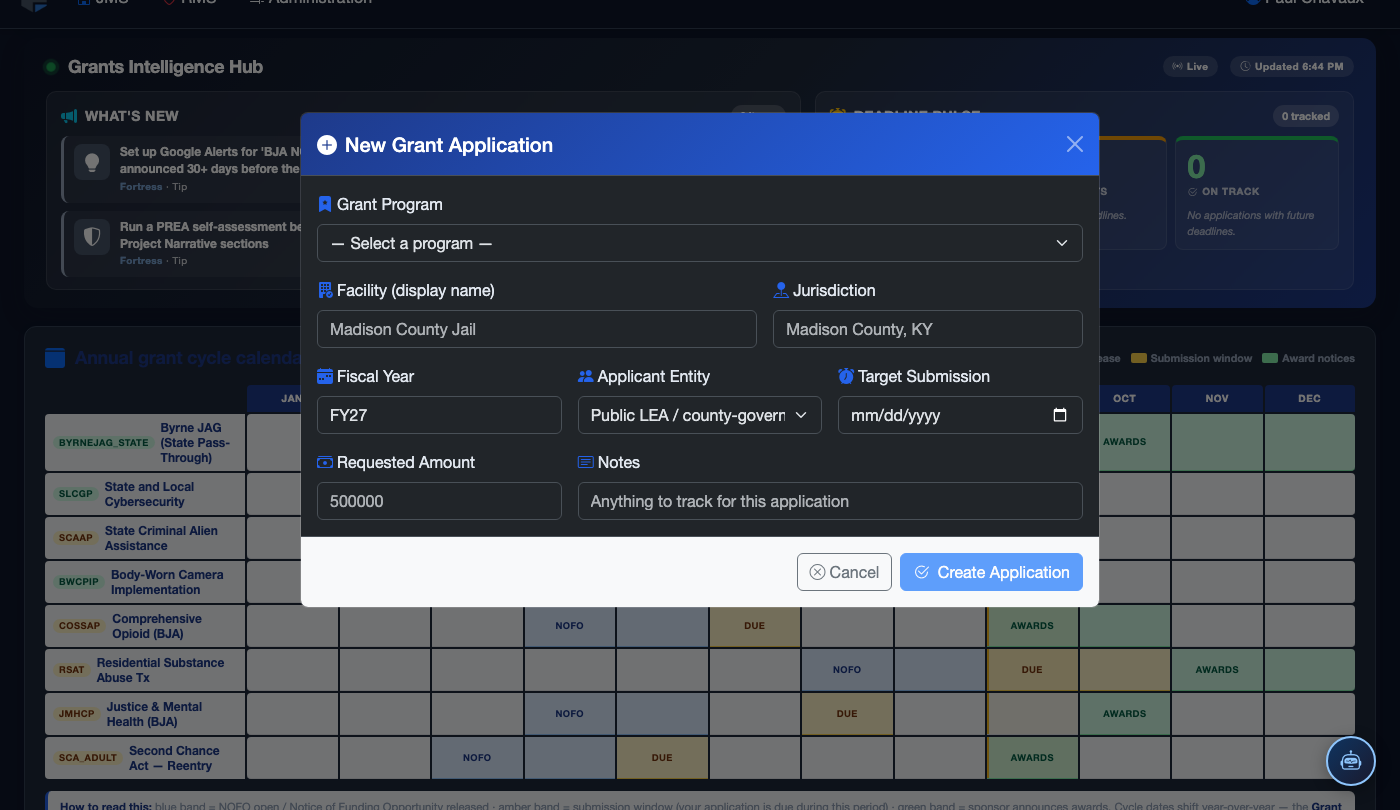1400x810 pixels.
Task: Click the person-pin icon beside Jurisdiction
Action: [x=781, y=290]
